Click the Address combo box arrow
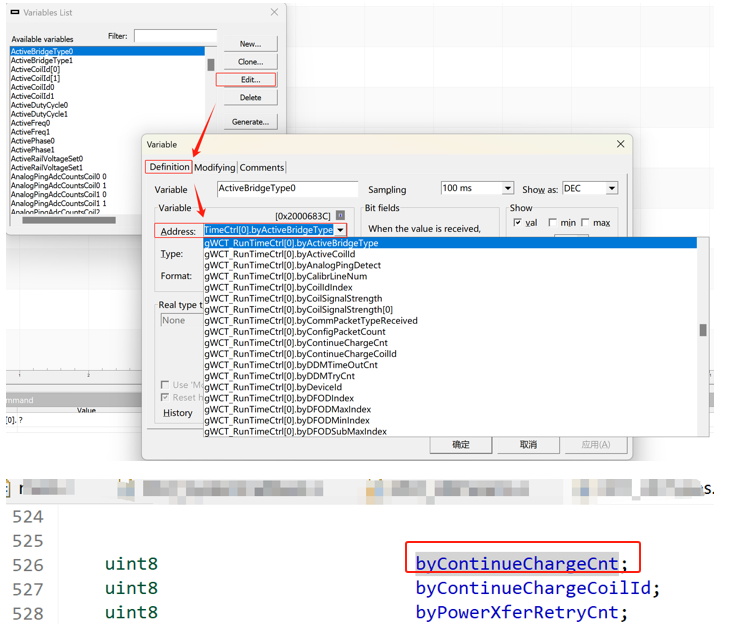 [340, 231]
